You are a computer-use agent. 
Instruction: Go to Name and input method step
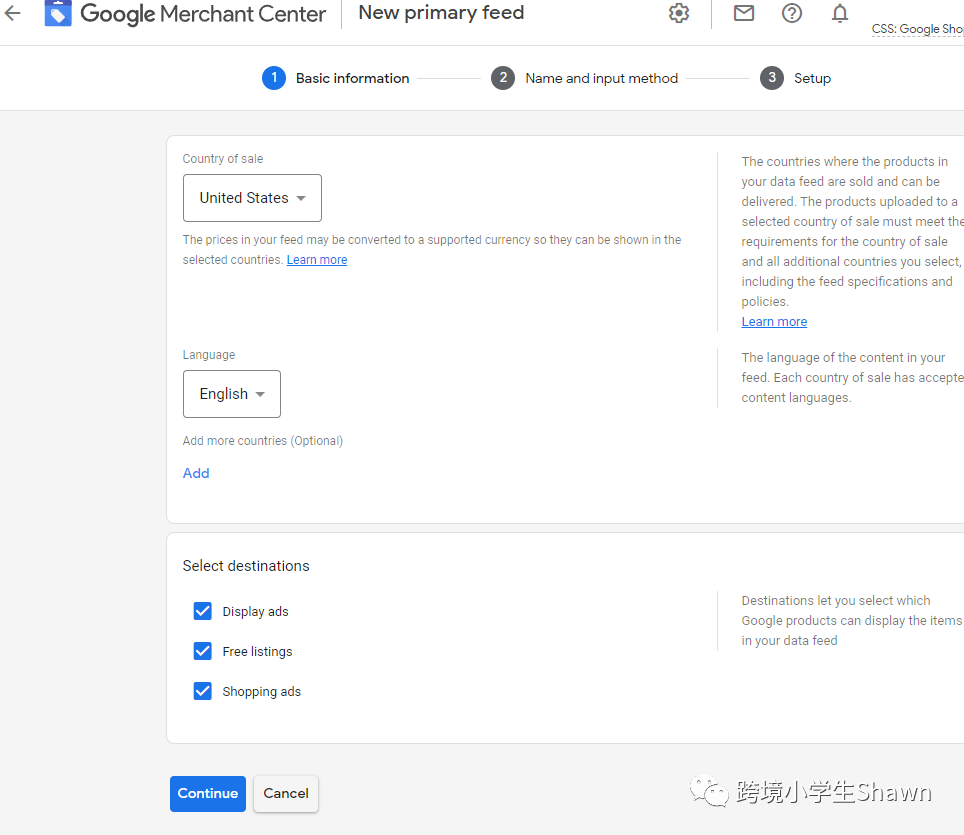coord(601,78)
